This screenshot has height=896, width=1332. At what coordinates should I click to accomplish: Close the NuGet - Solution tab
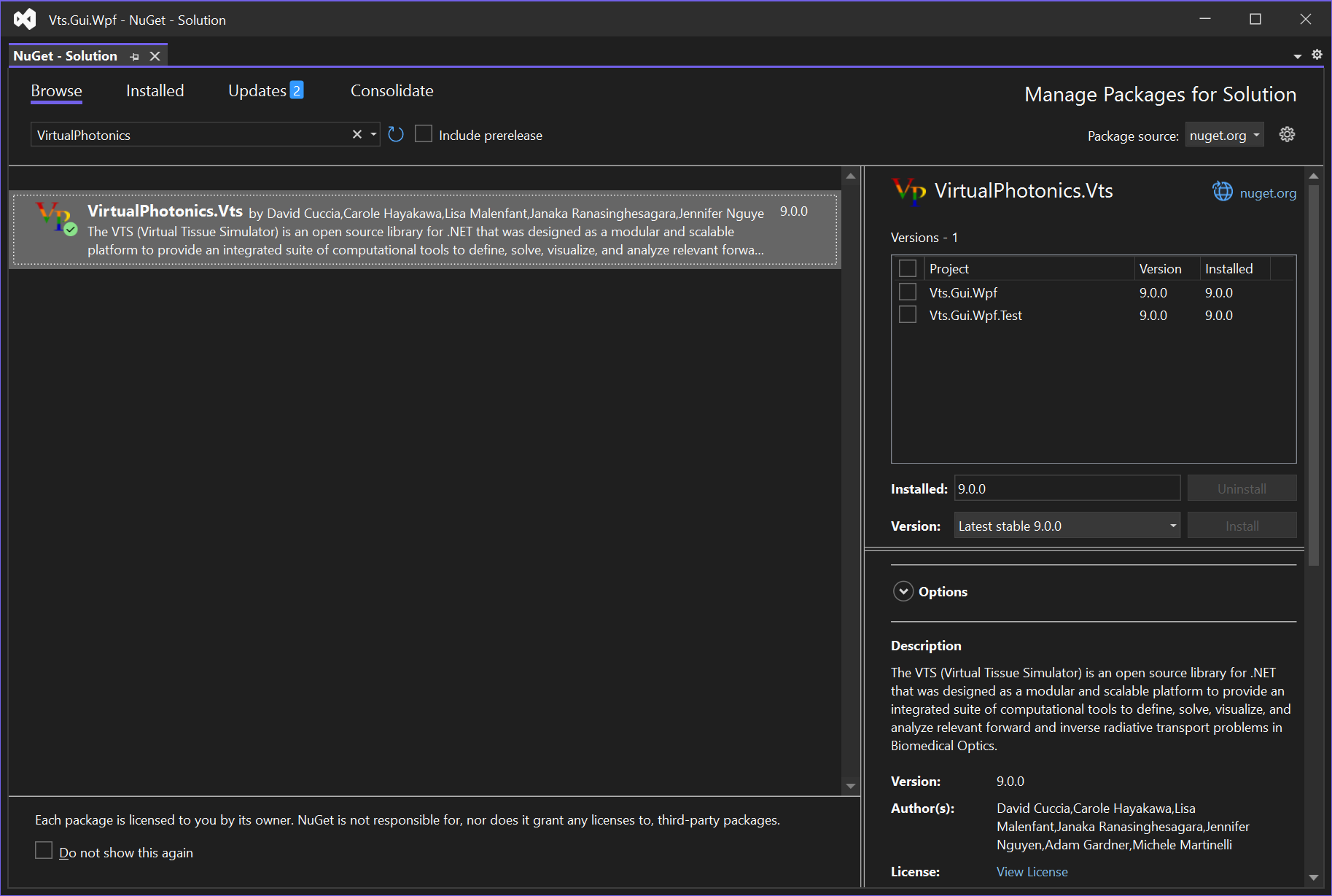tap(155, 56)
